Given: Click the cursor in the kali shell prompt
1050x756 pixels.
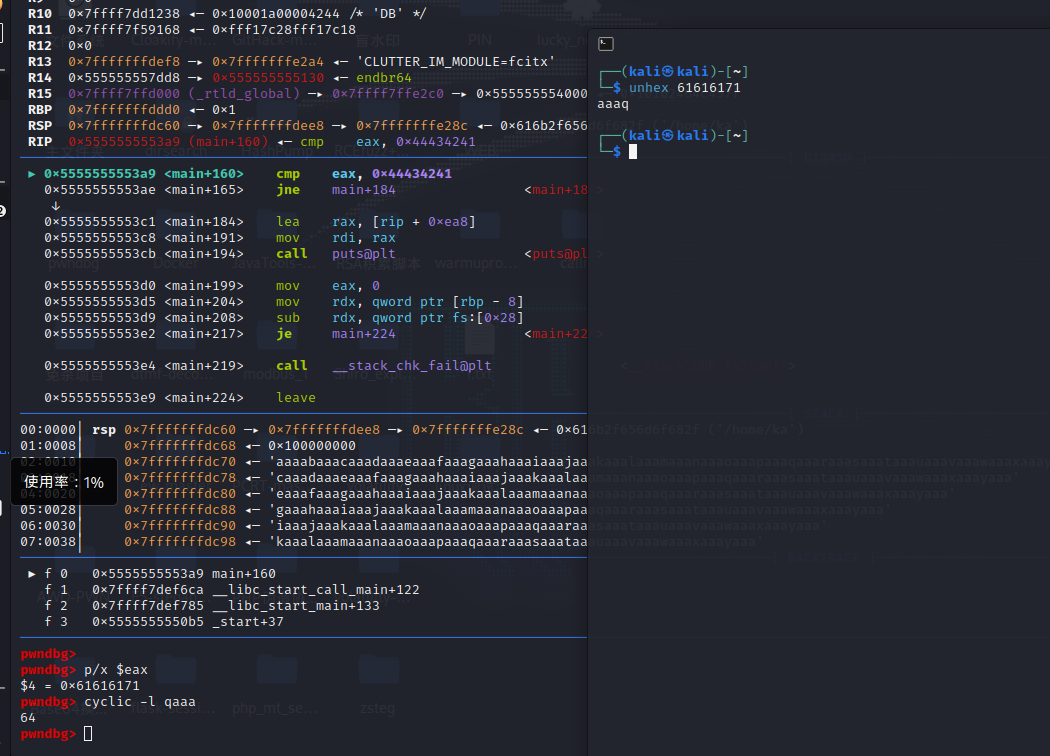Looking at the screenshot, I should pos(633,152).
